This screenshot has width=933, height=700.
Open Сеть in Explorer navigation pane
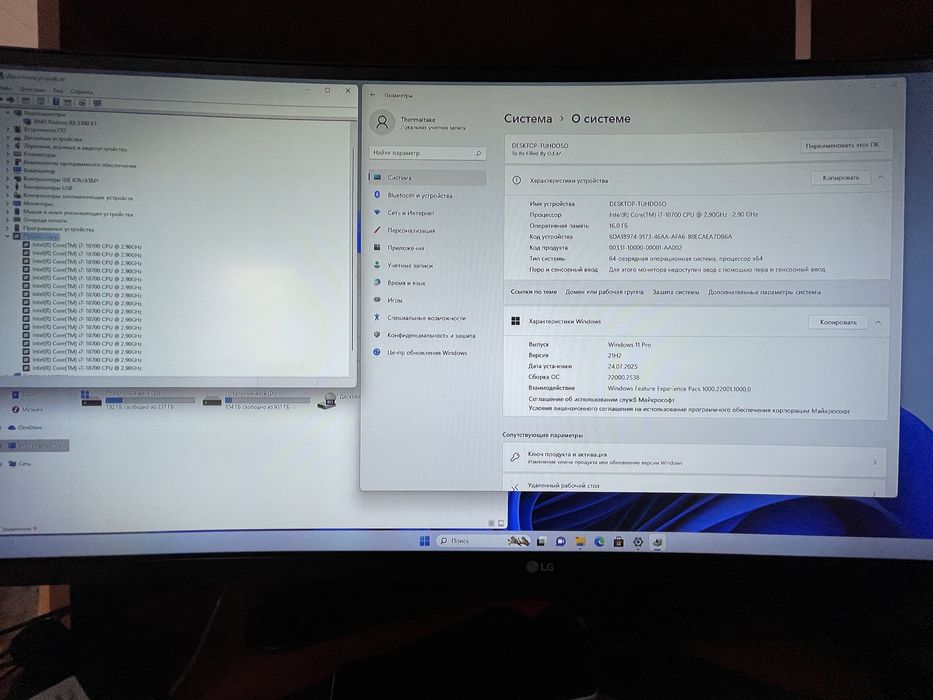(20, 464)
